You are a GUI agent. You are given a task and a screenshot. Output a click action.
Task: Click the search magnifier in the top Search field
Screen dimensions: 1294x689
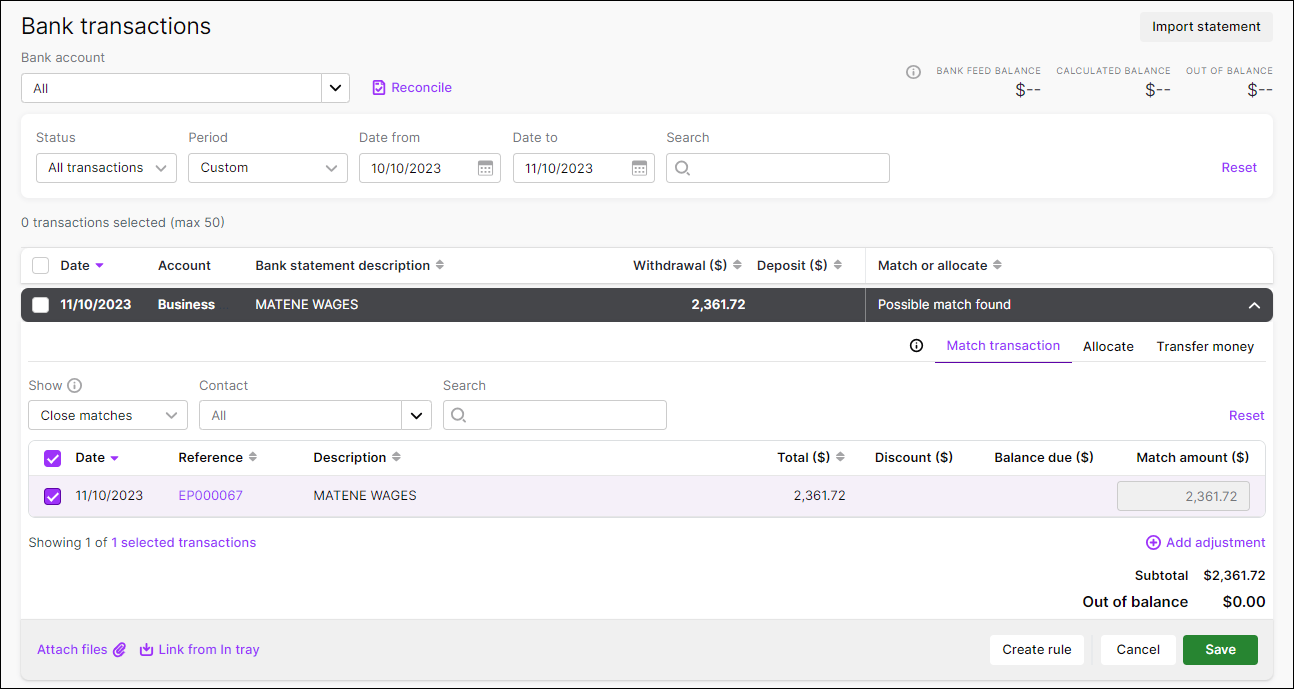[682, 168]
